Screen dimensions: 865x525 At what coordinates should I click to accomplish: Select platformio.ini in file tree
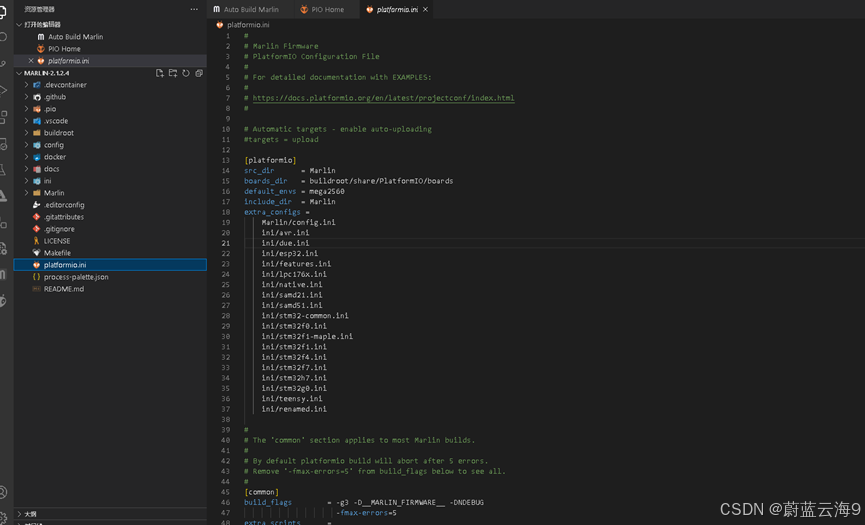[110, 265]
